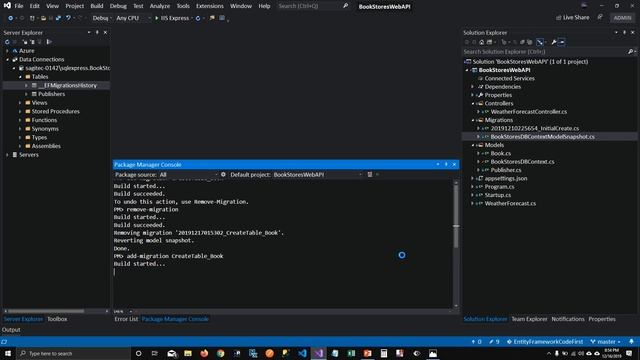640x360 pixels.
Task: Click the Package Manager Console settings gear
Action: tap(223, 174)
